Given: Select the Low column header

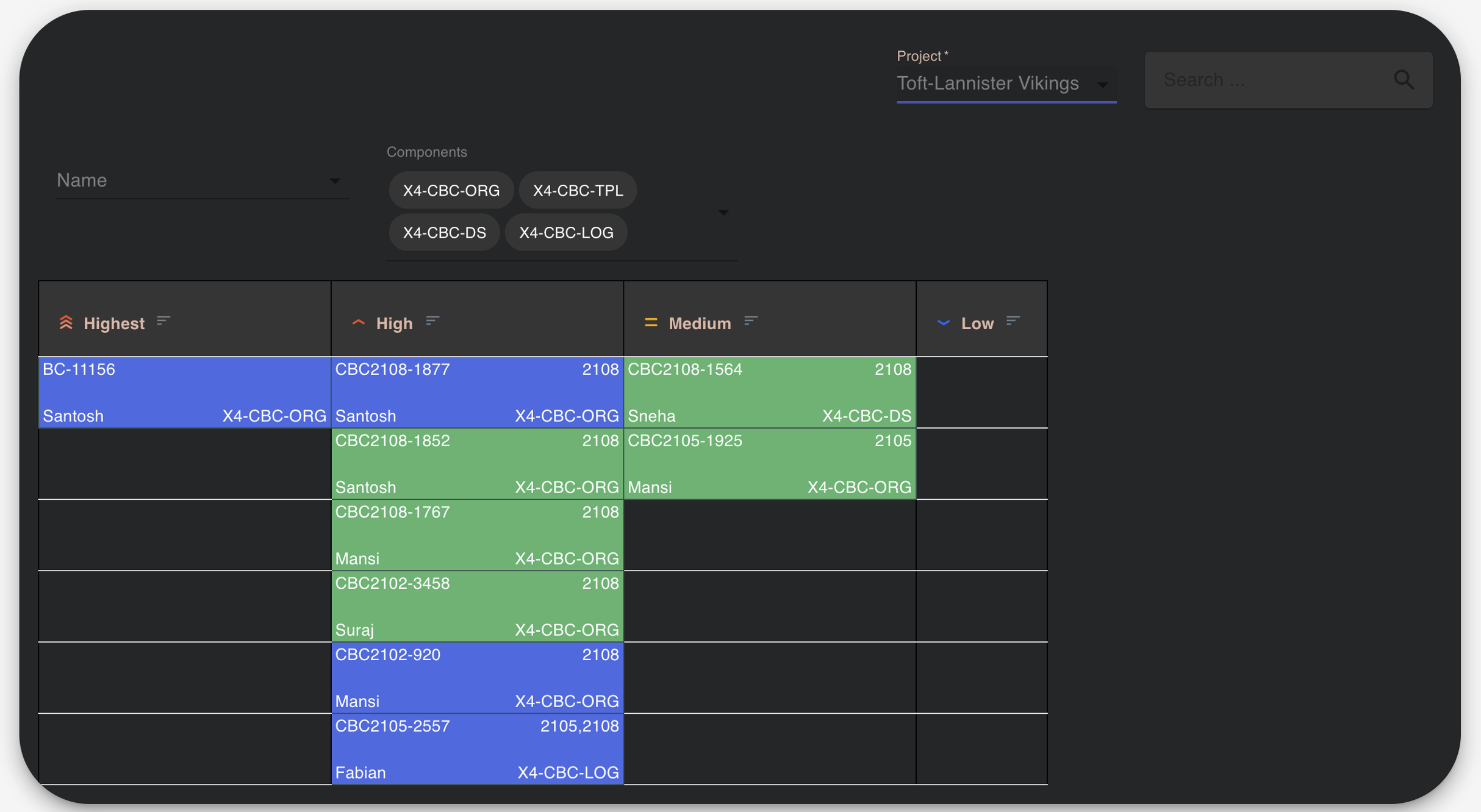Looking at the screenshot, I should (976, 322).
